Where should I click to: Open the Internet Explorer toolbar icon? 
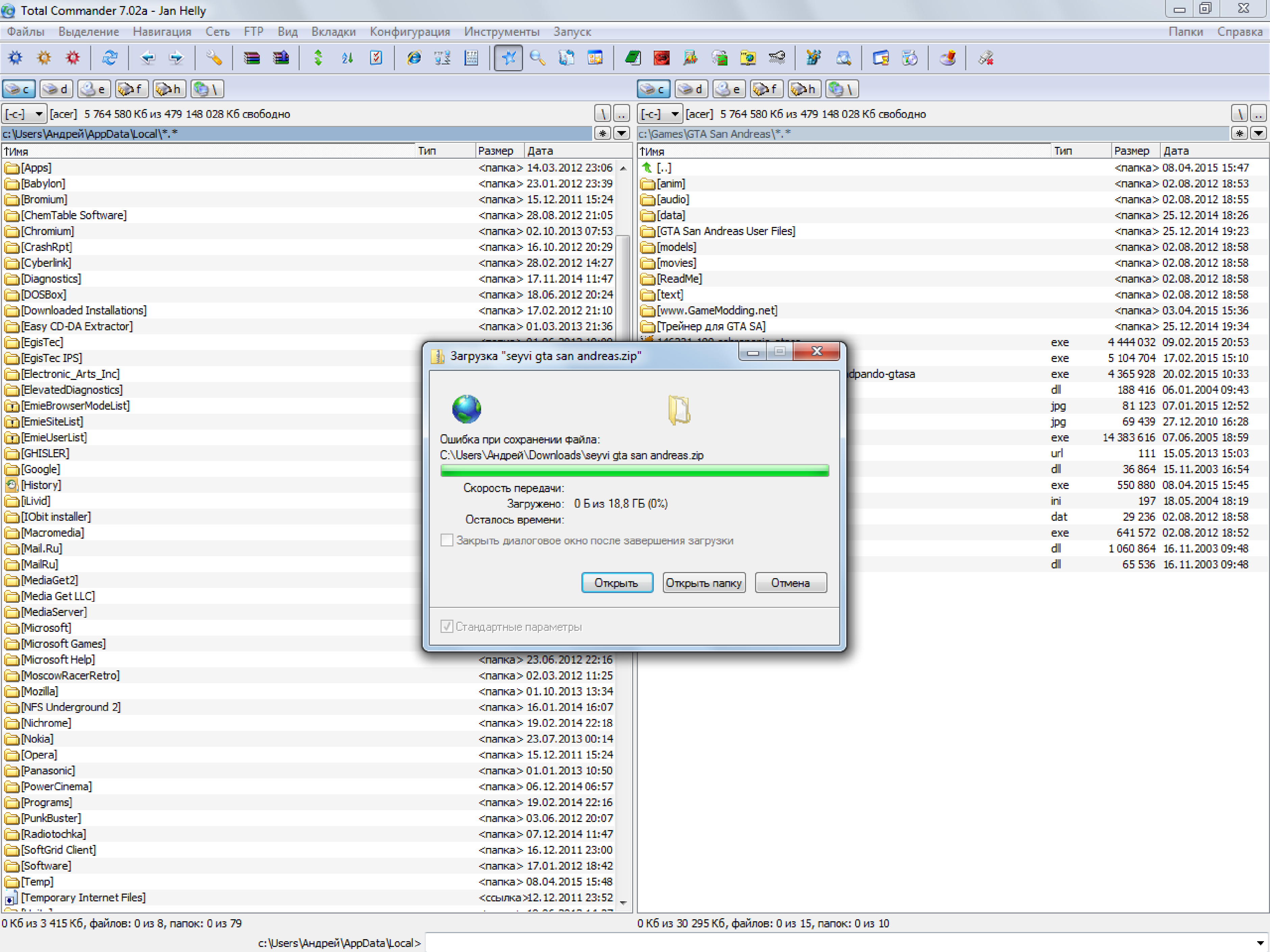tap(414, 58)
